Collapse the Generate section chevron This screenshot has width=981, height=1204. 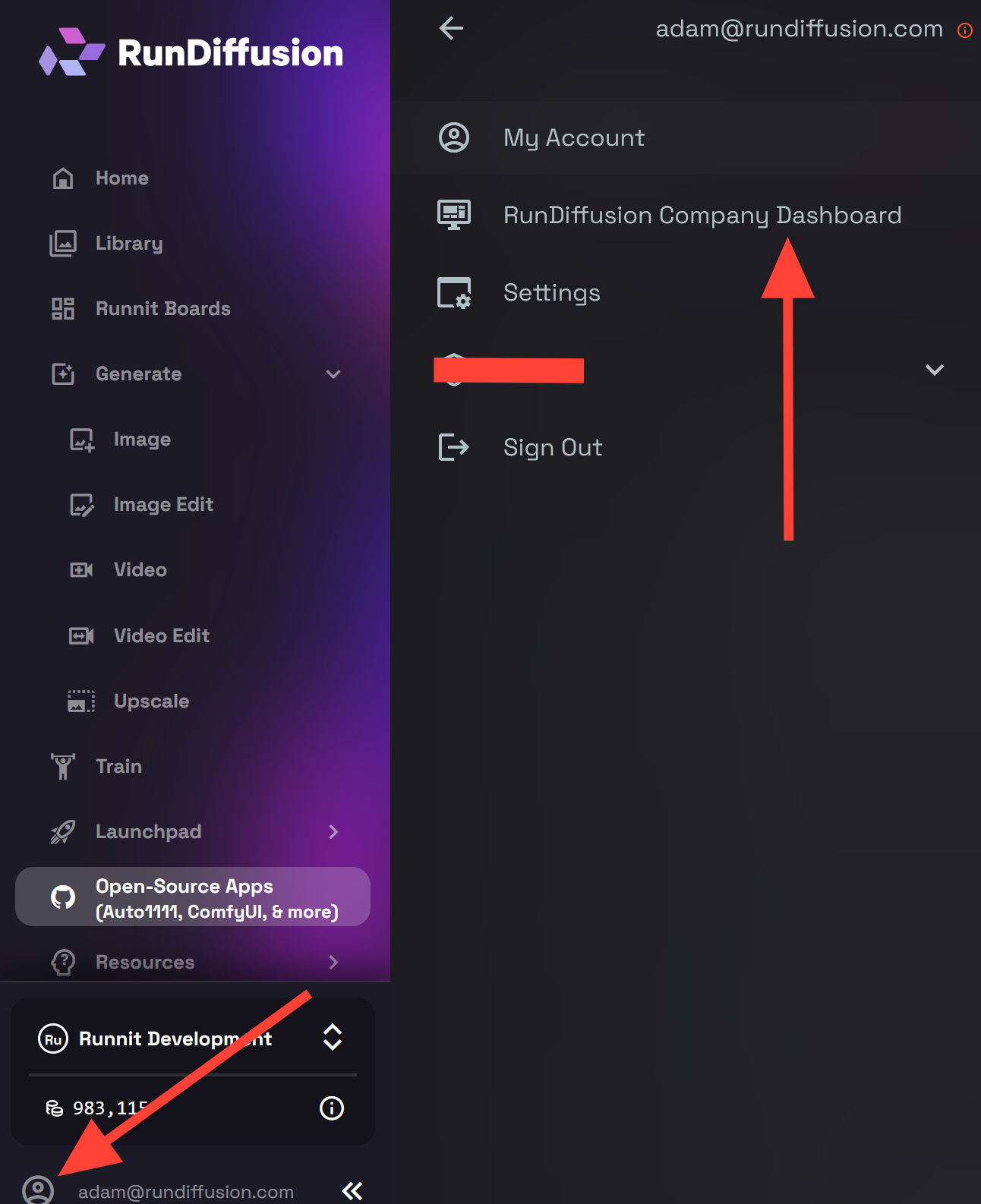pos(333,374)
